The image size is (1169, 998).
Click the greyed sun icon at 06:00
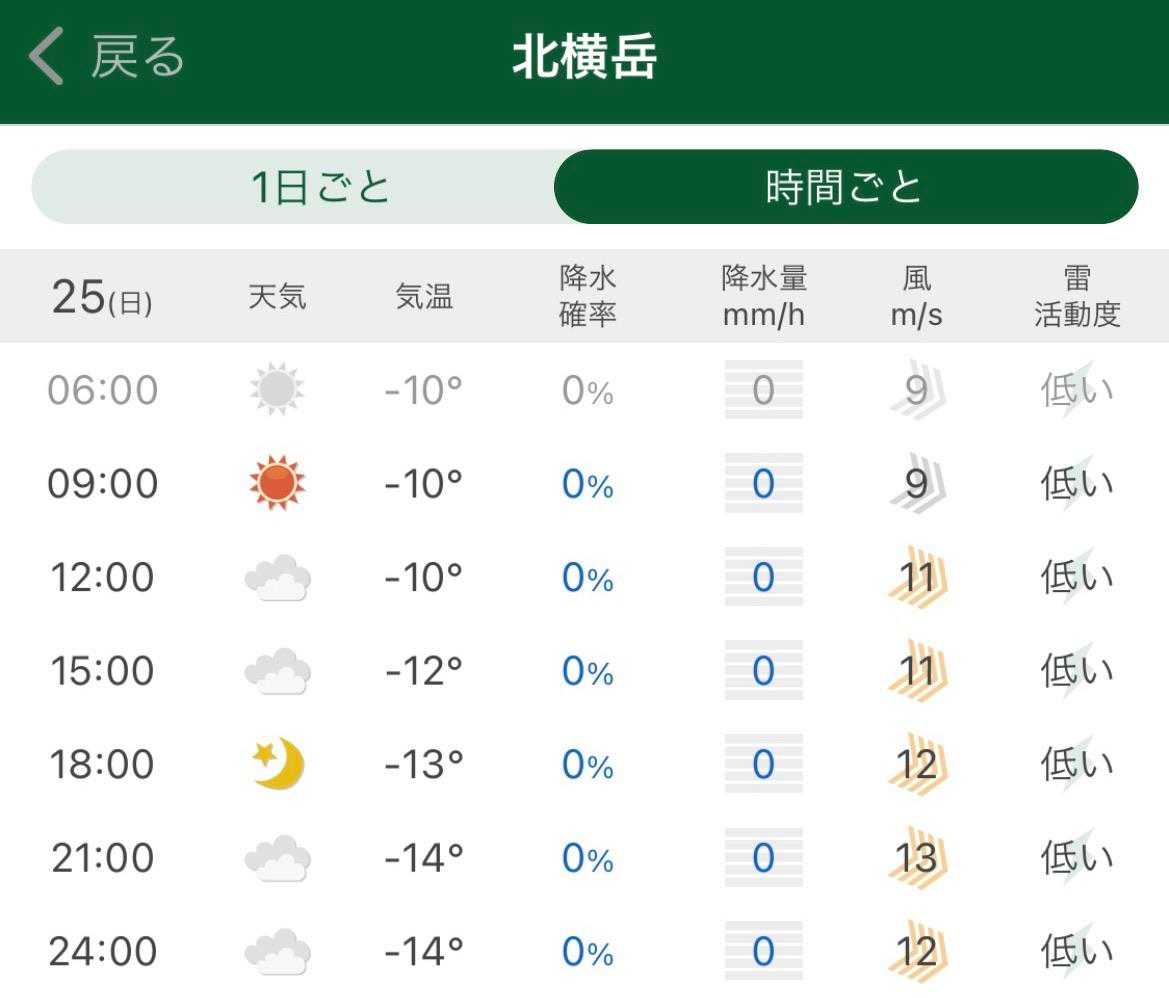pyautogui.click(x=277, y=390)
